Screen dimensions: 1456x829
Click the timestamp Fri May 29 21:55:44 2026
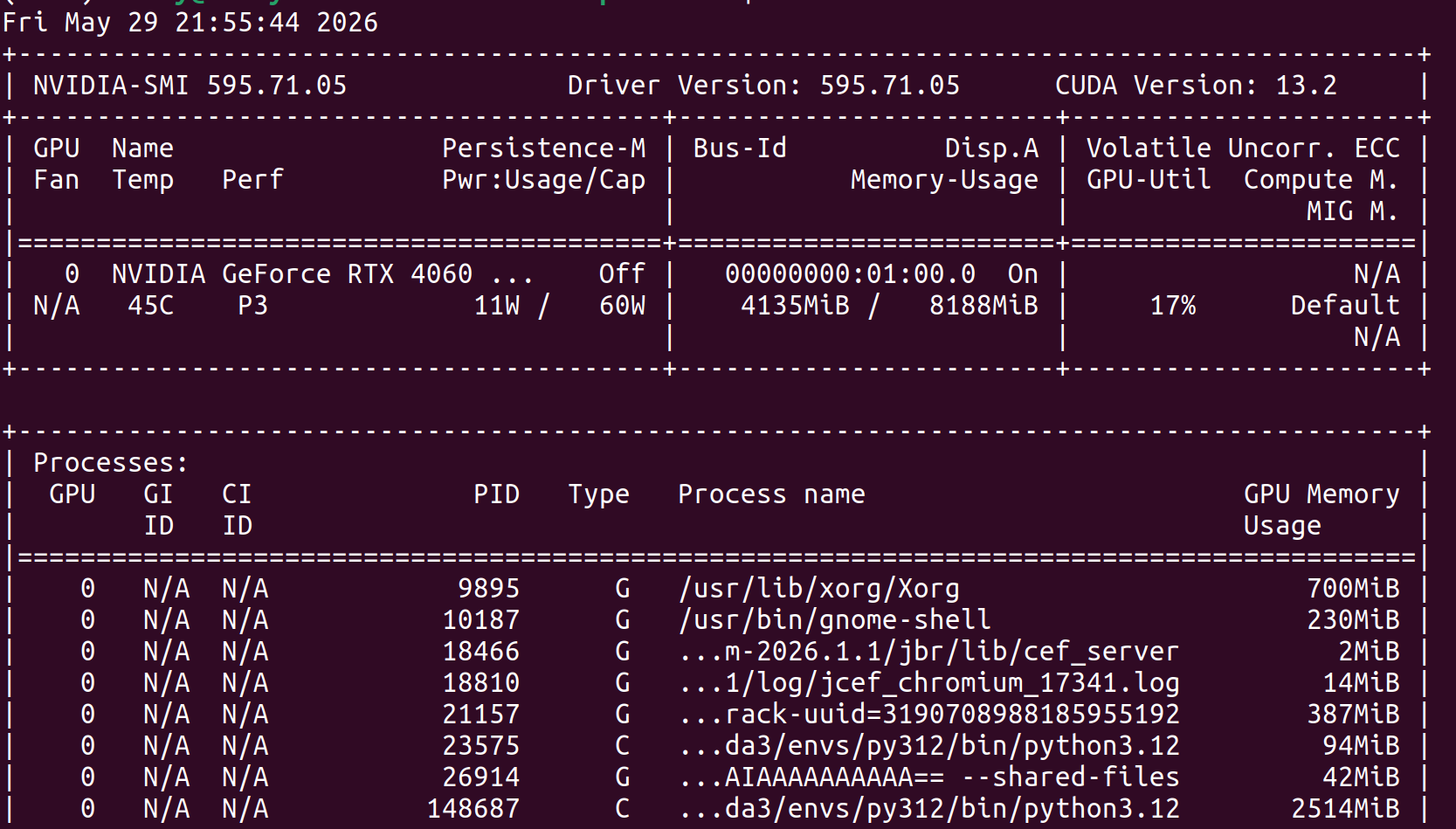(x=190, y=23)
